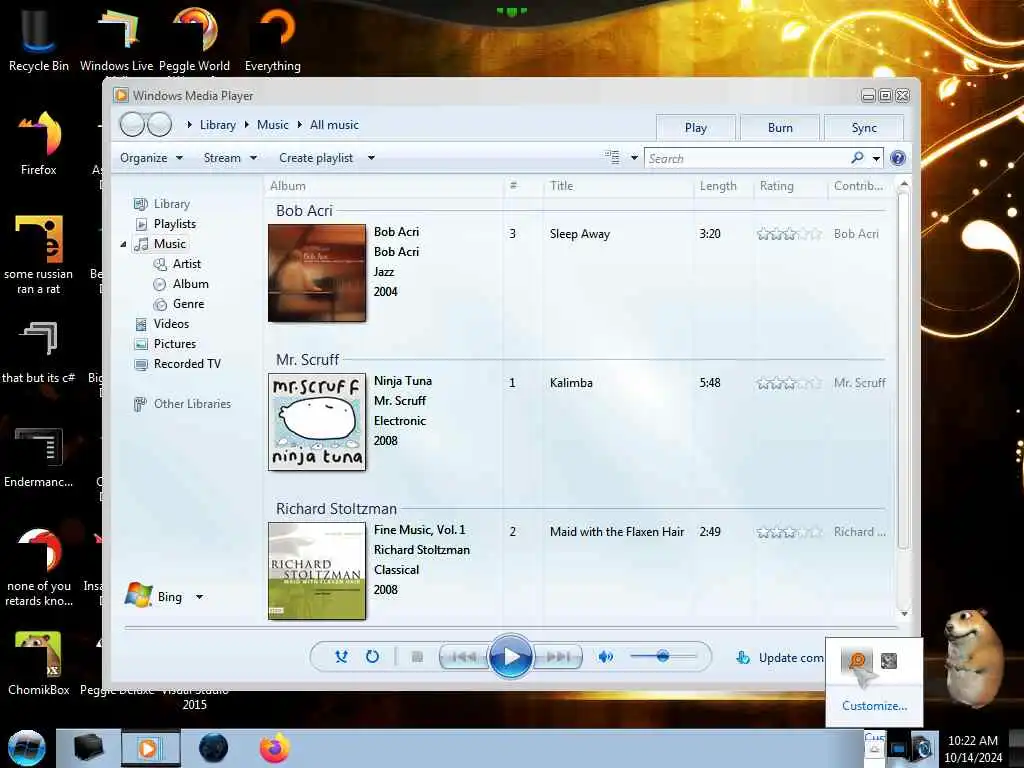Click the Update complete status link

[x=780, y=658]
